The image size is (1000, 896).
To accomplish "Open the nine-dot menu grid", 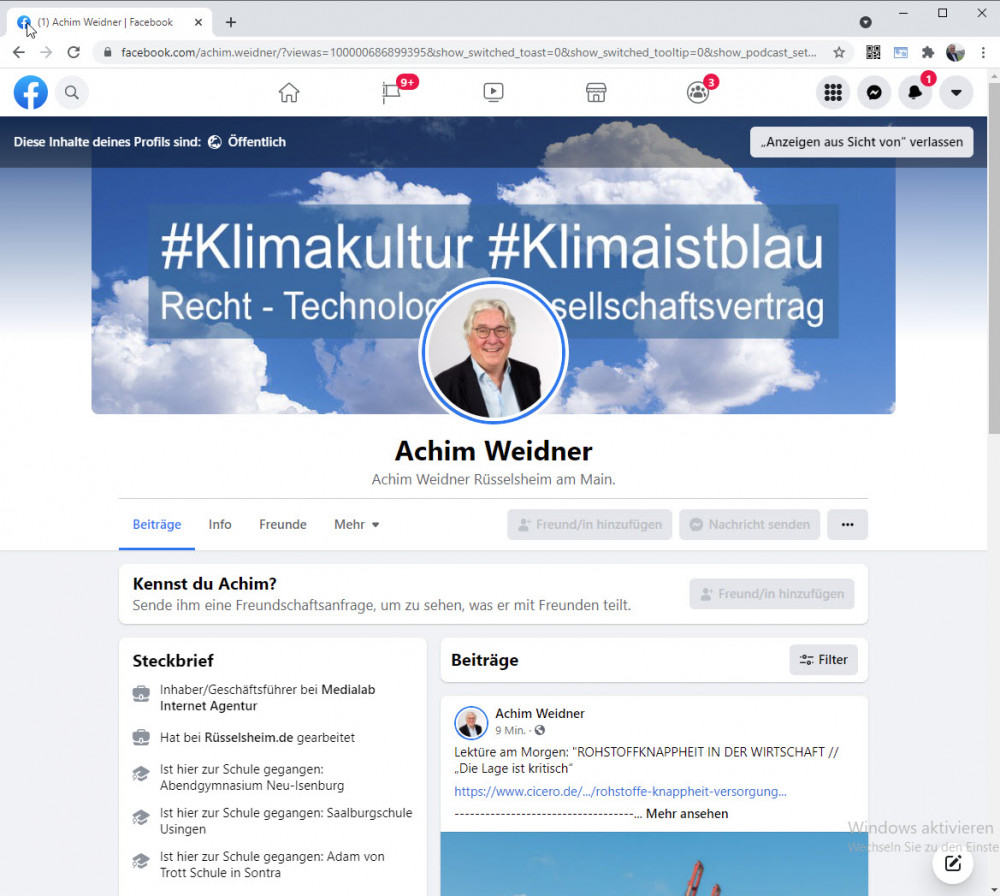I will 832,93.
